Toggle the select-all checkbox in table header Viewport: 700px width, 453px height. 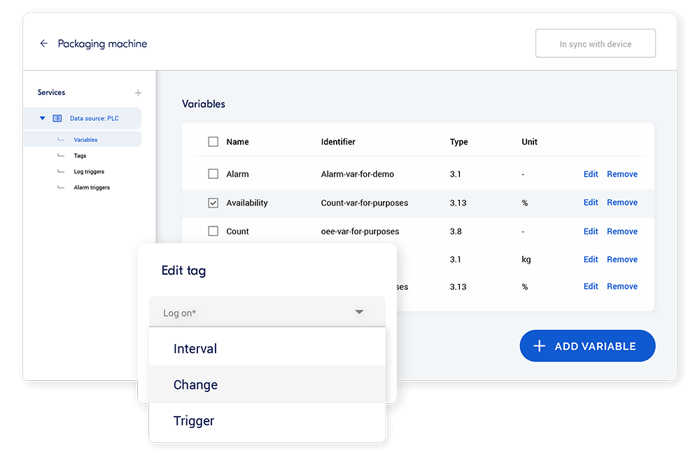click(x=213, y=142)
